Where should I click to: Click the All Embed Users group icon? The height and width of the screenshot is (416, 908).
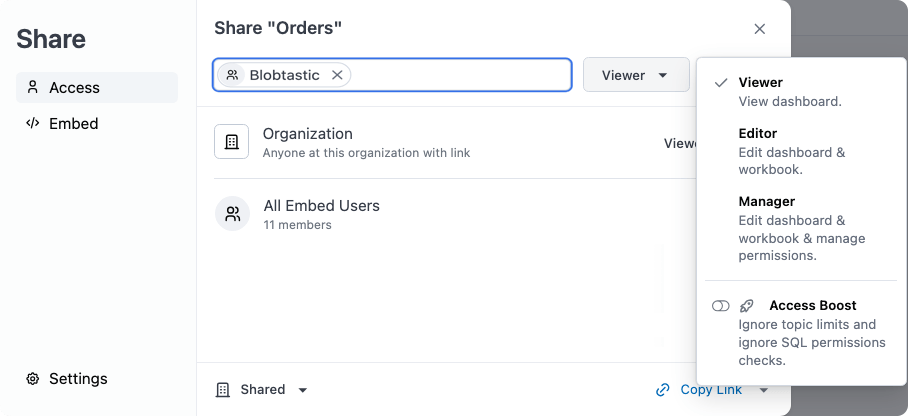pos(232,214)
